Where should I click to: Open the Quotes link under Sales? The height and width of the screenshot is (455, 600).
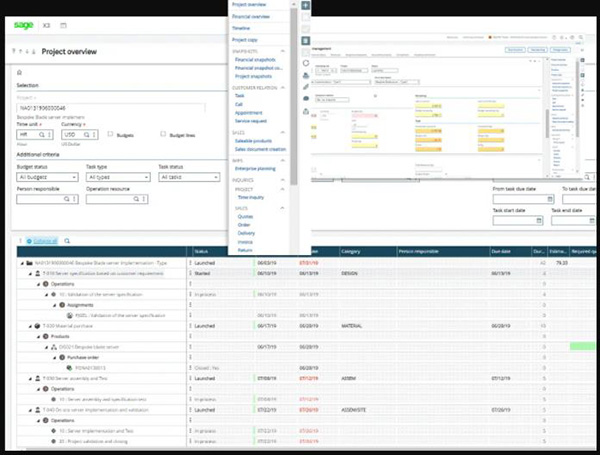click(245, 217)
